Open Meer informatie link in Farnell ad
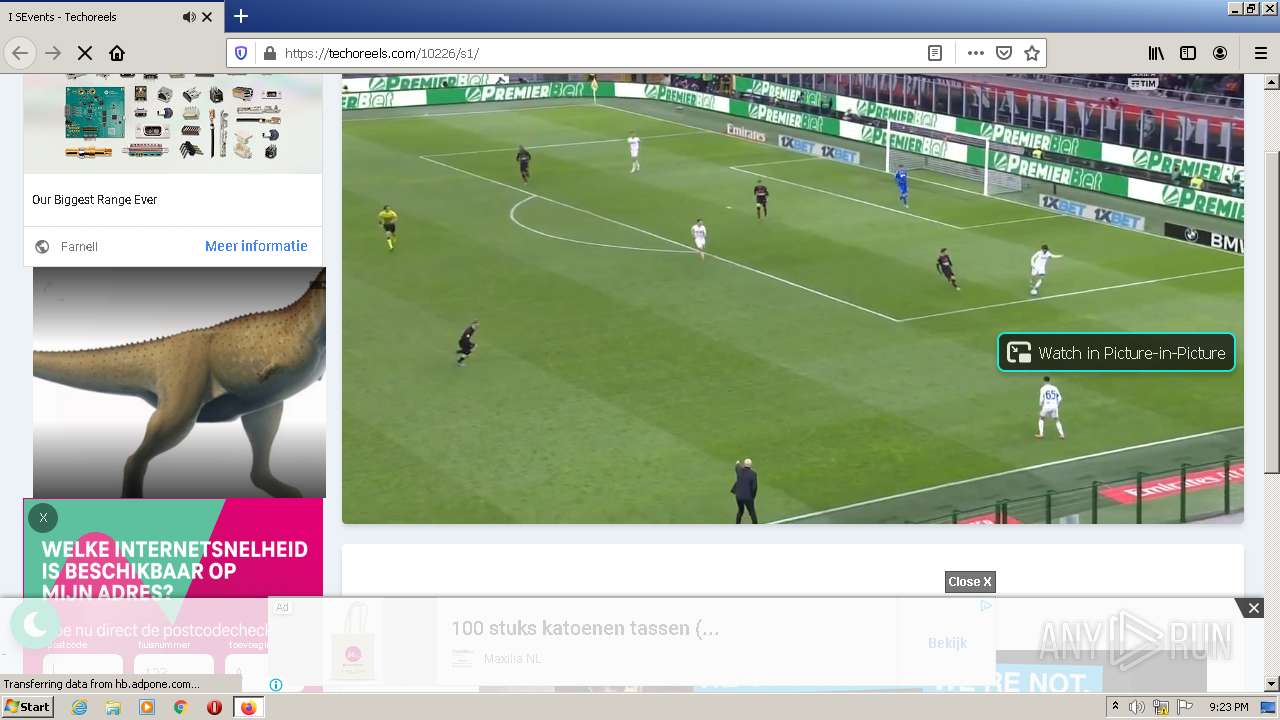Viewport: 1280px width, 720px height. click(x=256, y=246)
